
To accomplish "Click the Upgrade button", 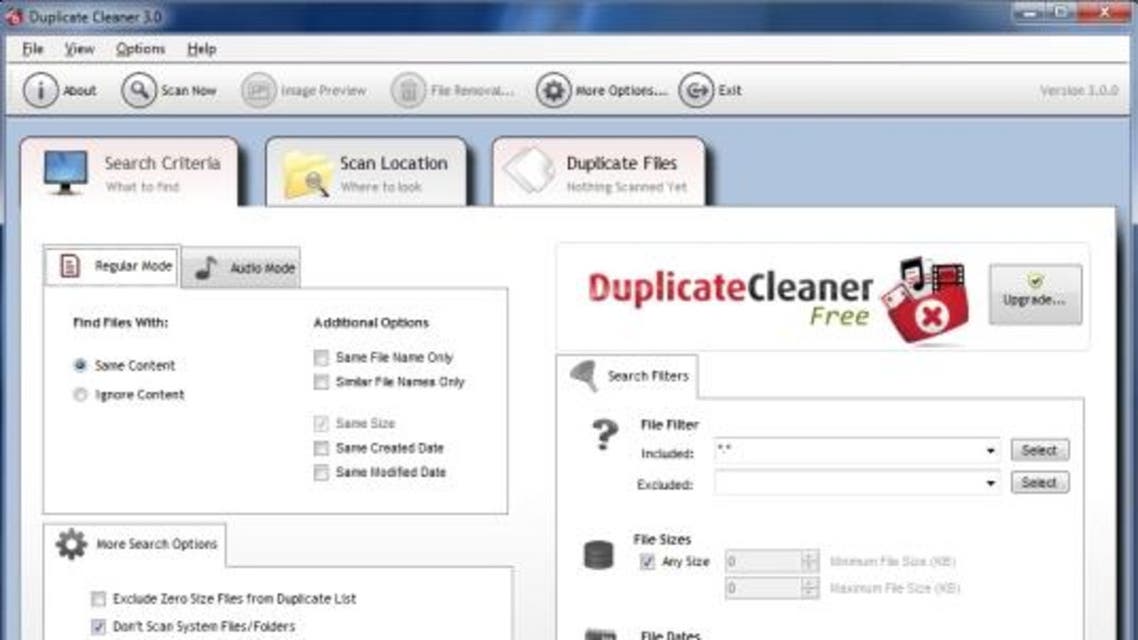I will pos(1035,294).
